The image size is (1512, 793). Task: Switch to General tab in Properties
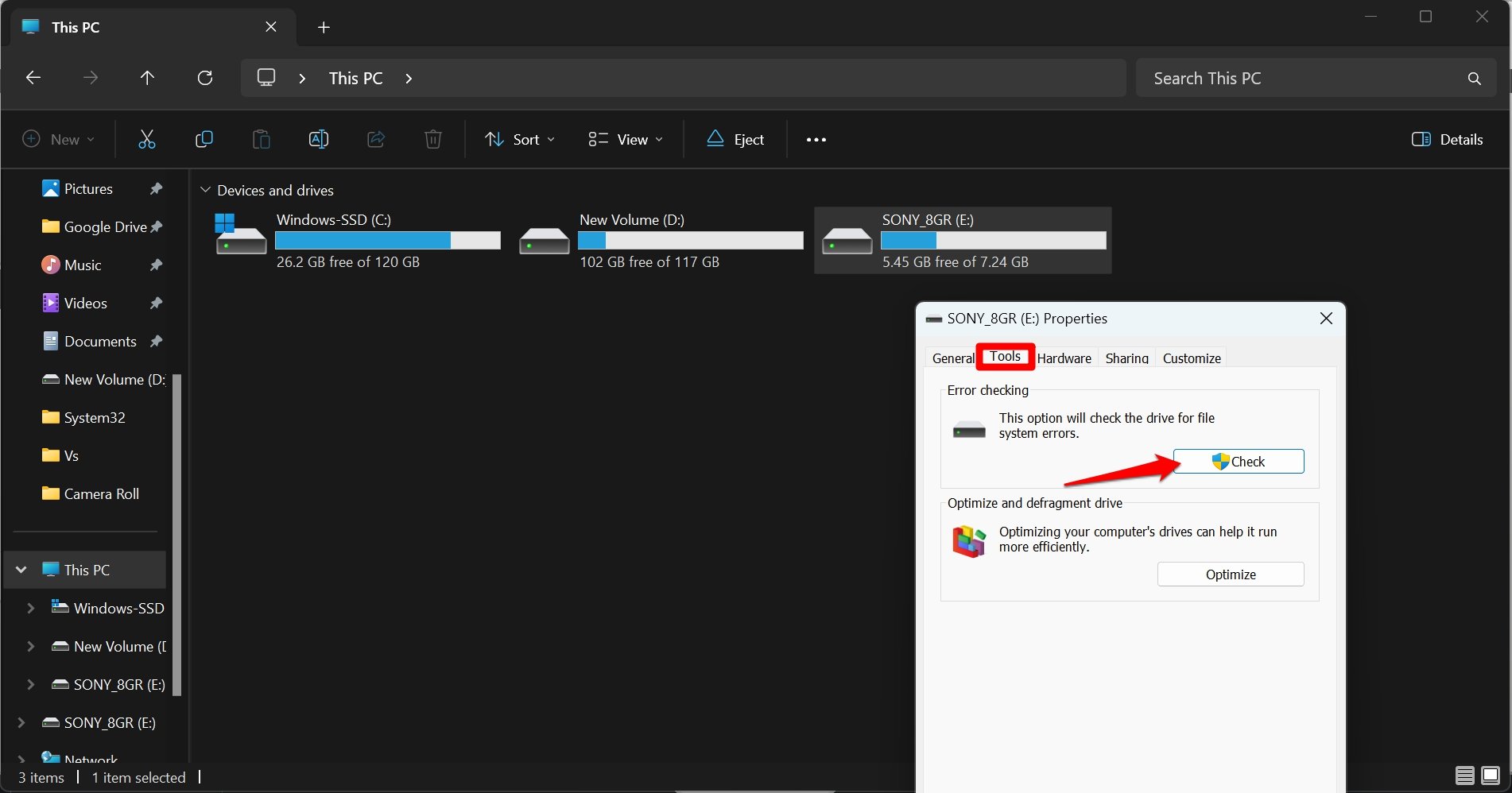tap(952, 358)
